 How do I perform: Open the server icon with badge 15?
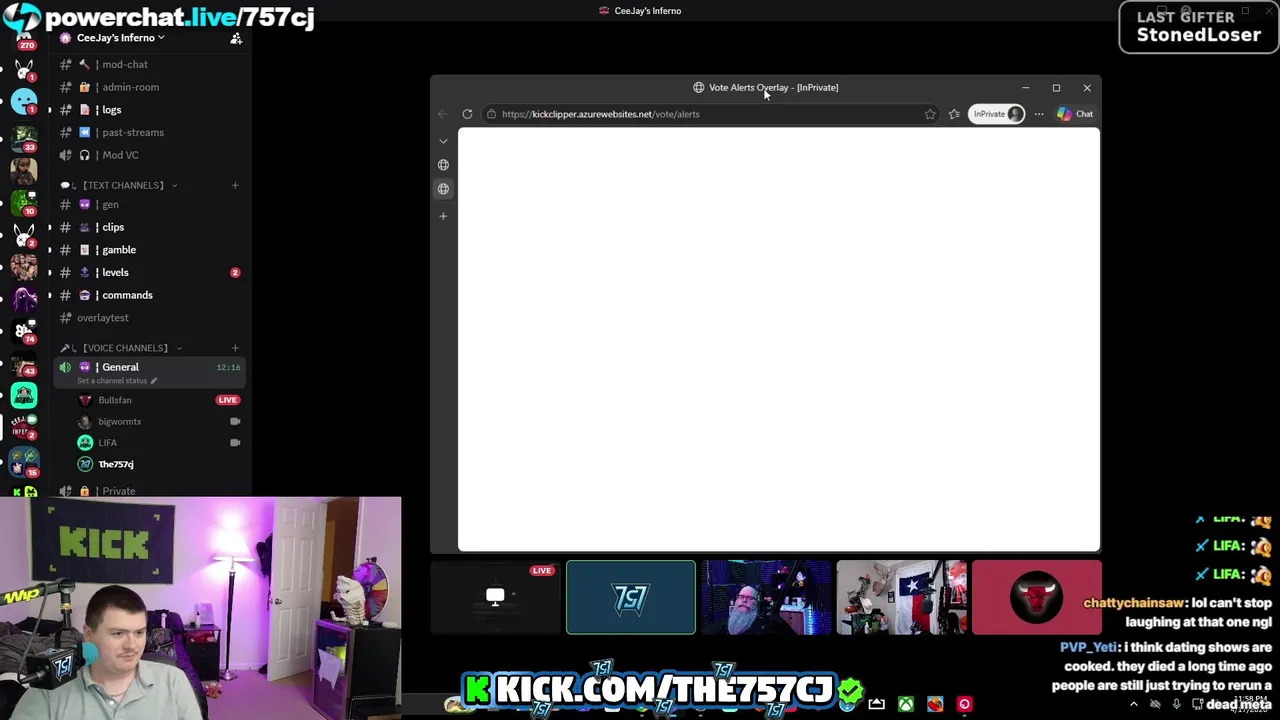(24, 461)
